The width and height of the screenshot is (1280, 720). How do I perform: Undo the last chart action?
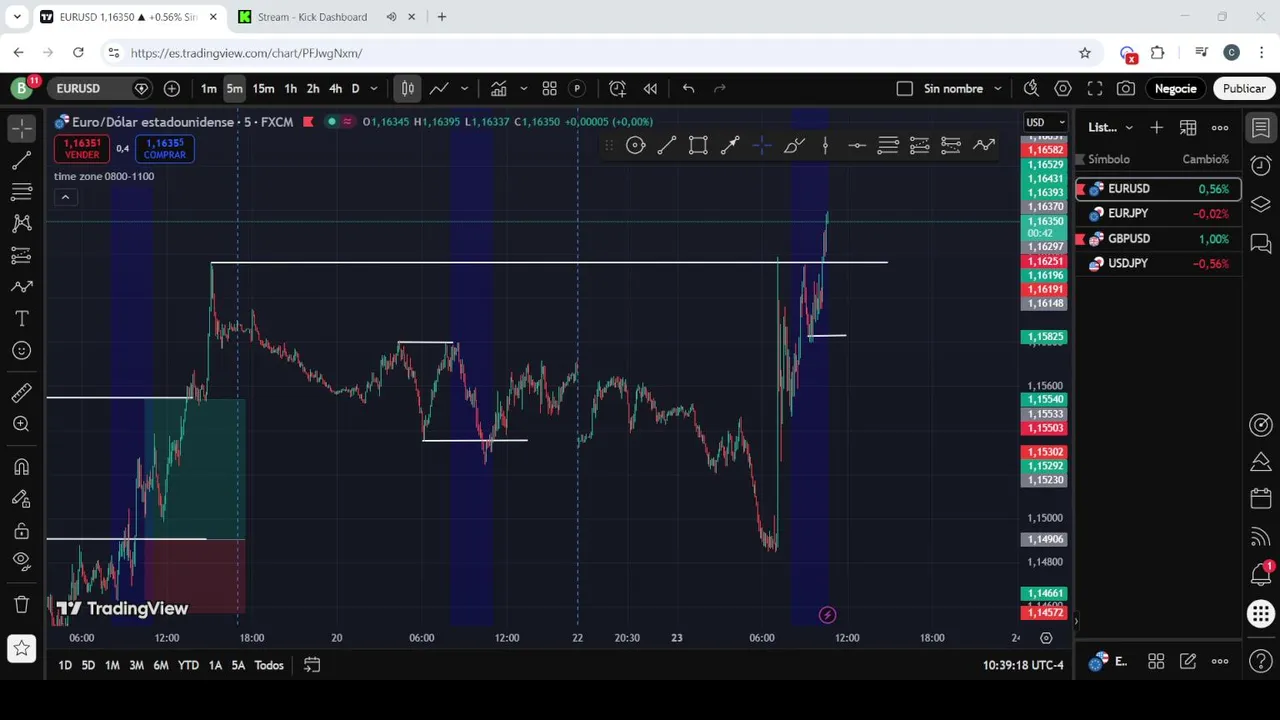(688, 89)
